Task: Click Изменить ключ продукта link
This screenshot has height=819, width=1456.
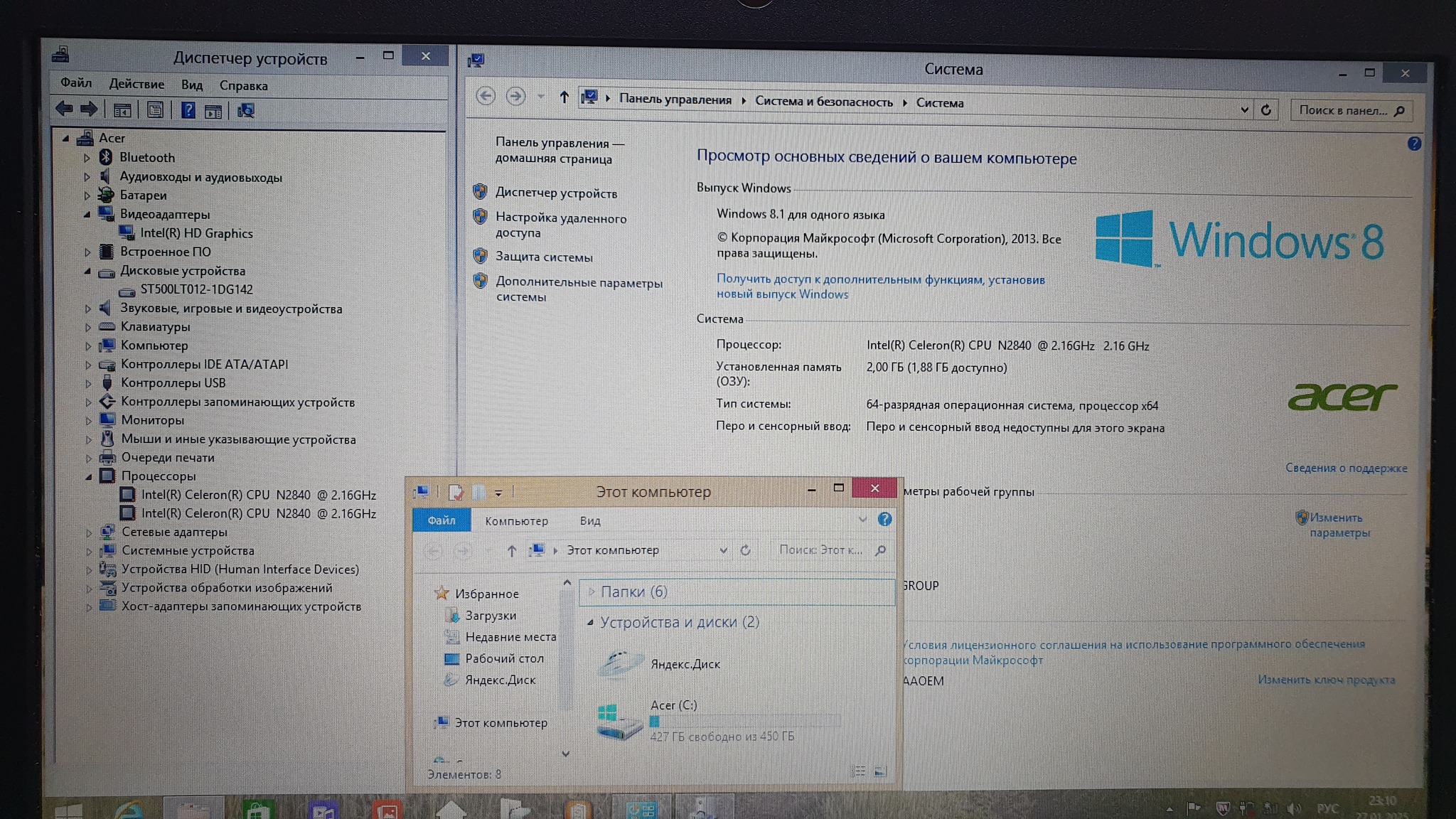Action: pos(1326,680)
